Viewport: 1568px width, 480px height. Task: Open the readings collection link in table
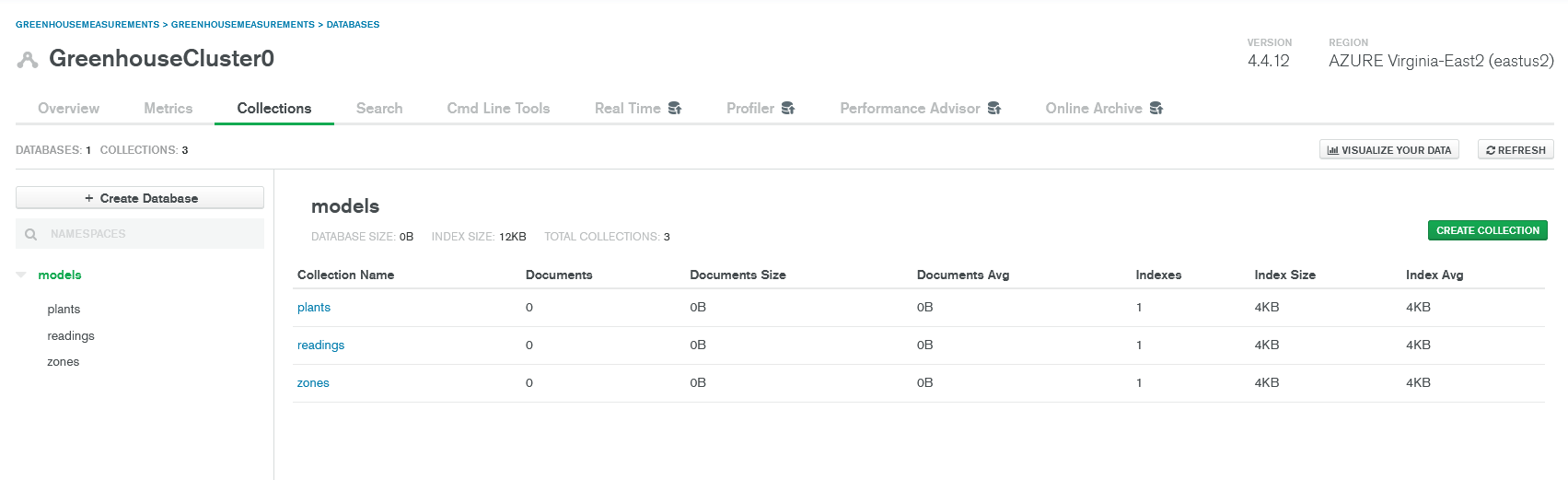click(320, 345)
